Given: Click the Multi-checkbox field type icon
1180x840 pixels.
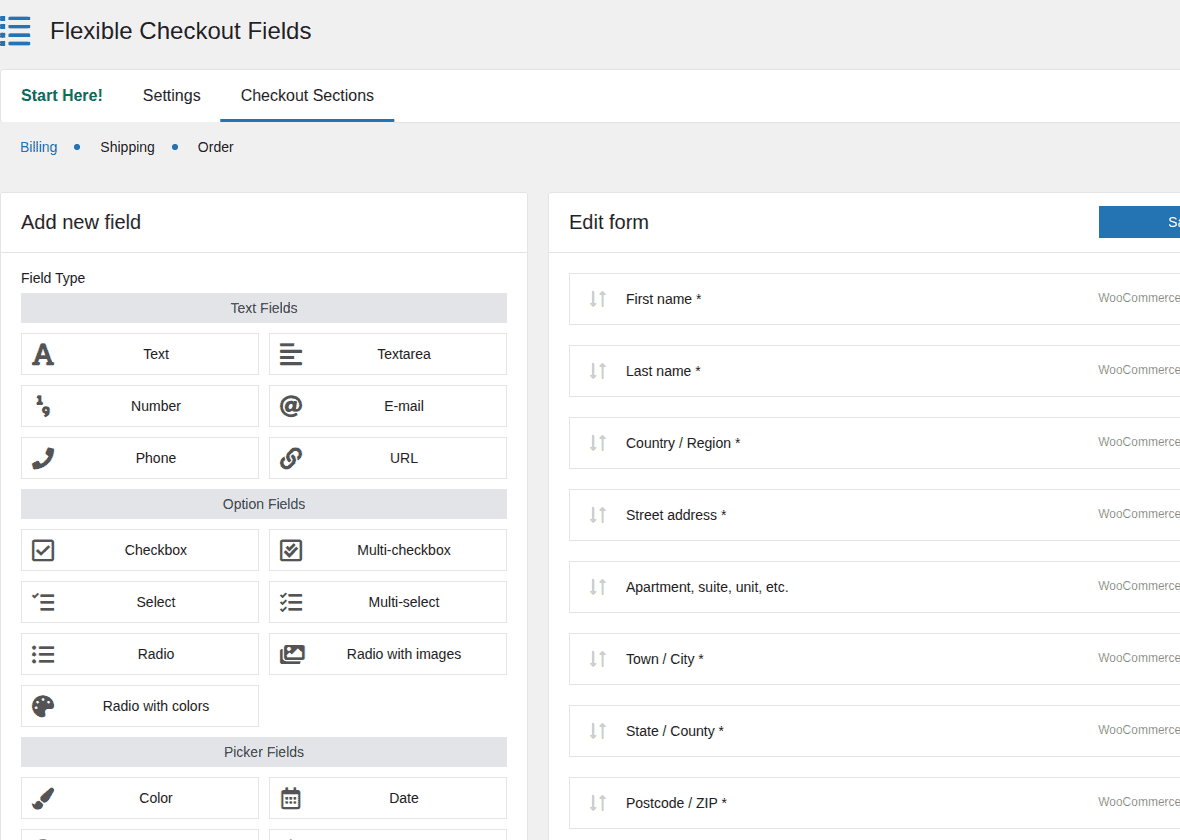Looking at the screenshot, I should 290,550.
